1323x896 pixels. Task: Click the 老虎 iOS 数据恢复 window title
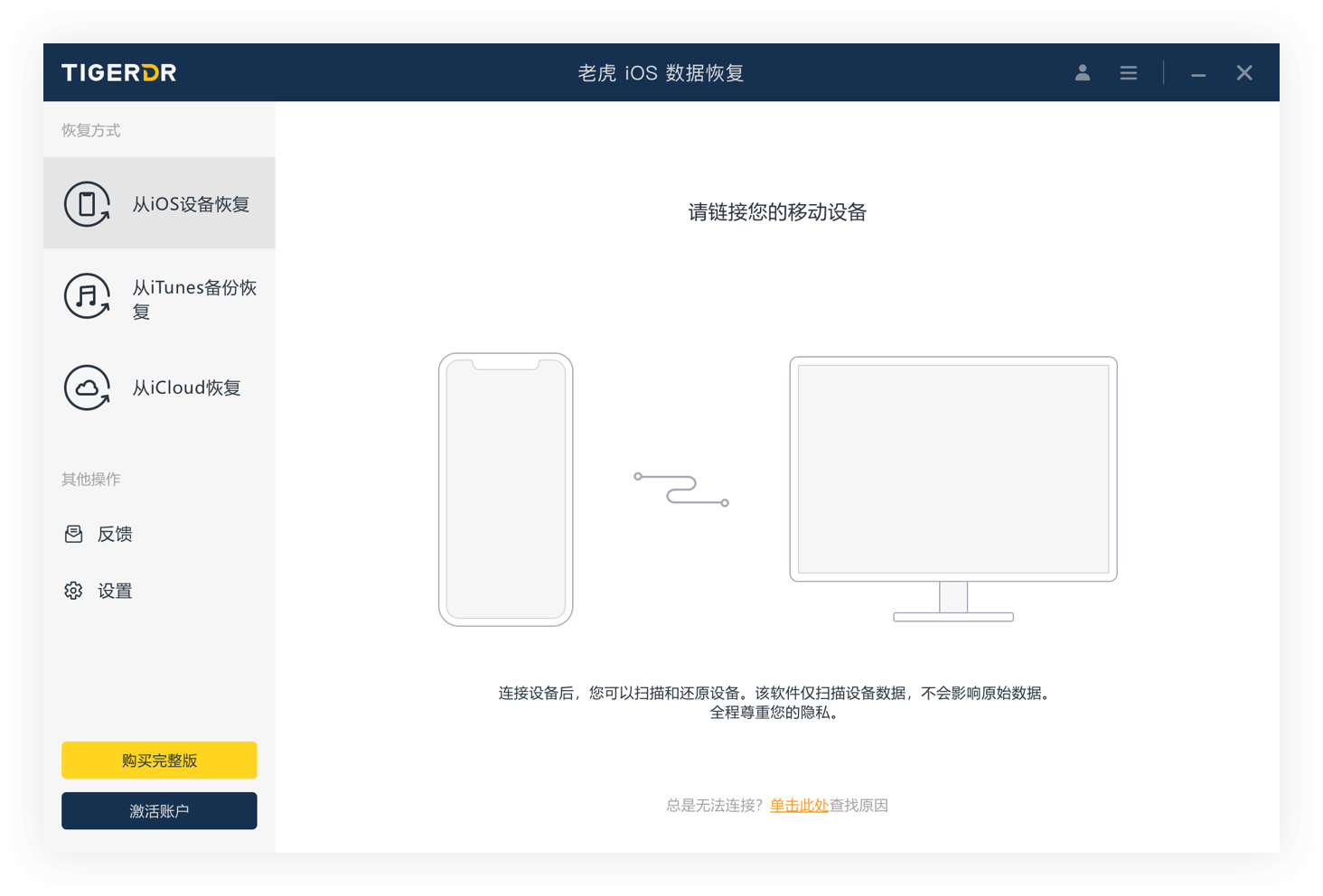pos(661,73)
